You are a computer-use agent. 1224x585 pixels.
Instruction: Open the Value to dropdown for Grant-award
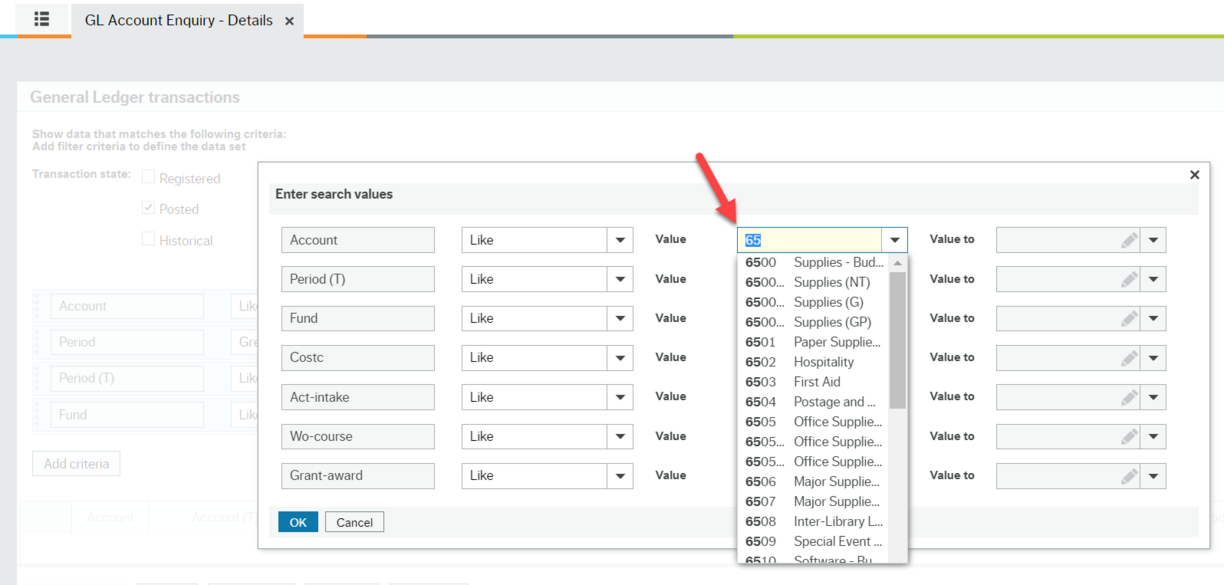point(1155,475)
